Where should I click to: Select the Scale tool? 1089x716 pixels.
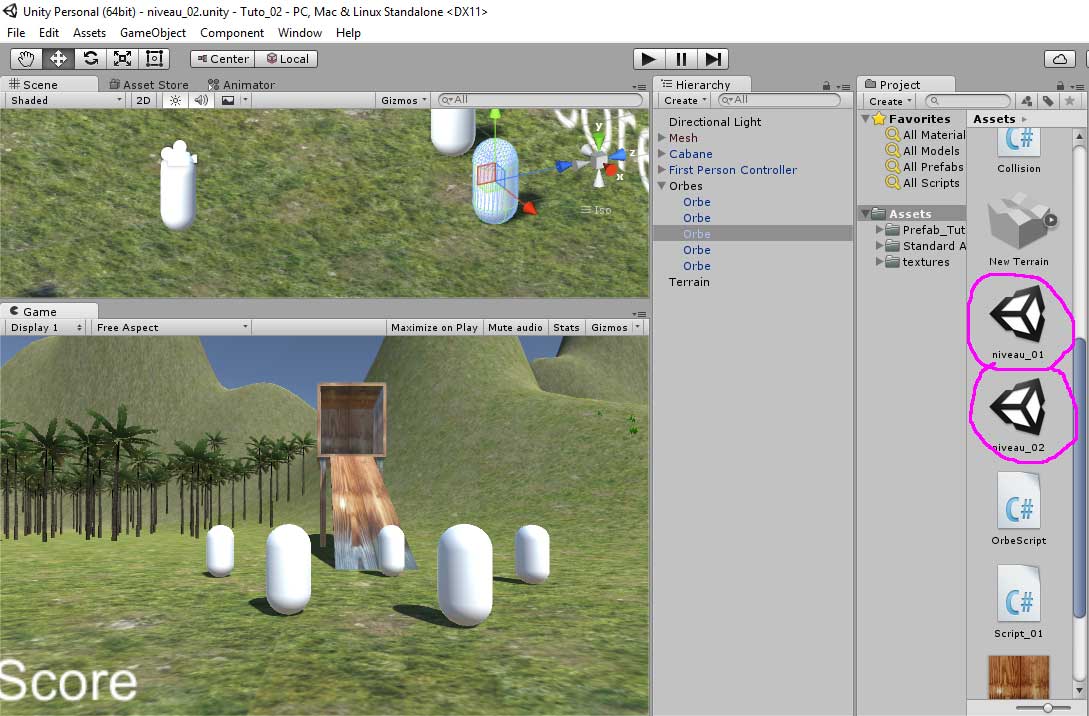click(x=122, y=59)
